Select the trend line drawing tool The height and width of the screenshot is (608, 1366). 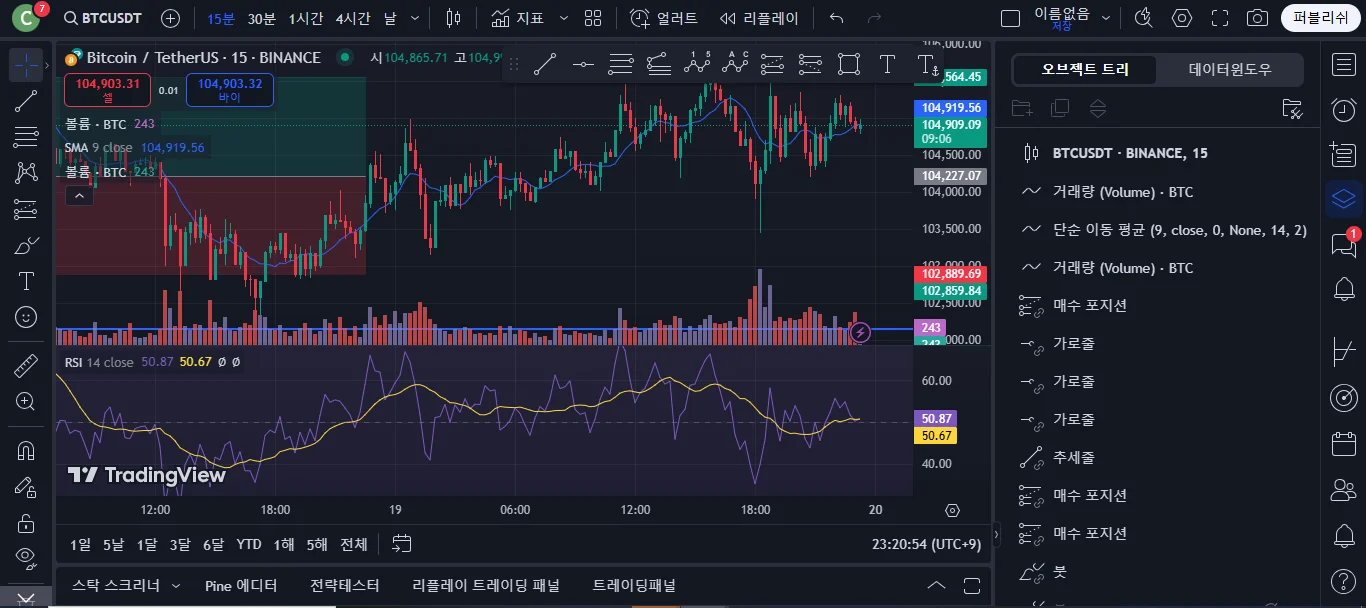(x=26, y=101)
